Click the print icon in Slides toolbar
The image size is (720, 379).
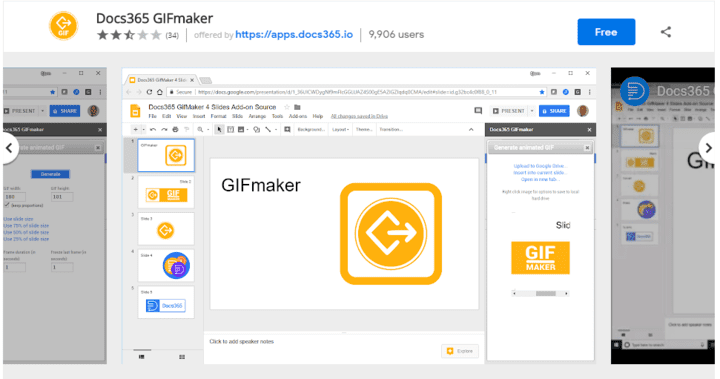[175, 130]
